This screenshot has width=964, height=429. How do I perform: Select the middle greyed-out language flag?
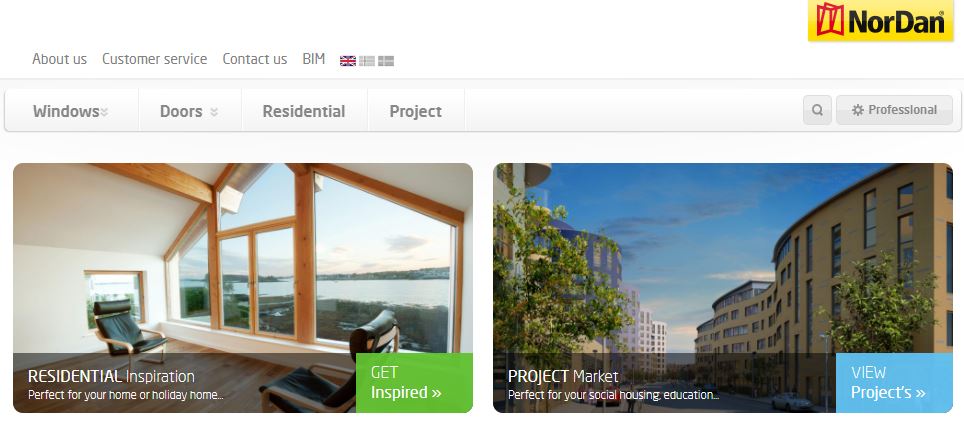(367, 61)
